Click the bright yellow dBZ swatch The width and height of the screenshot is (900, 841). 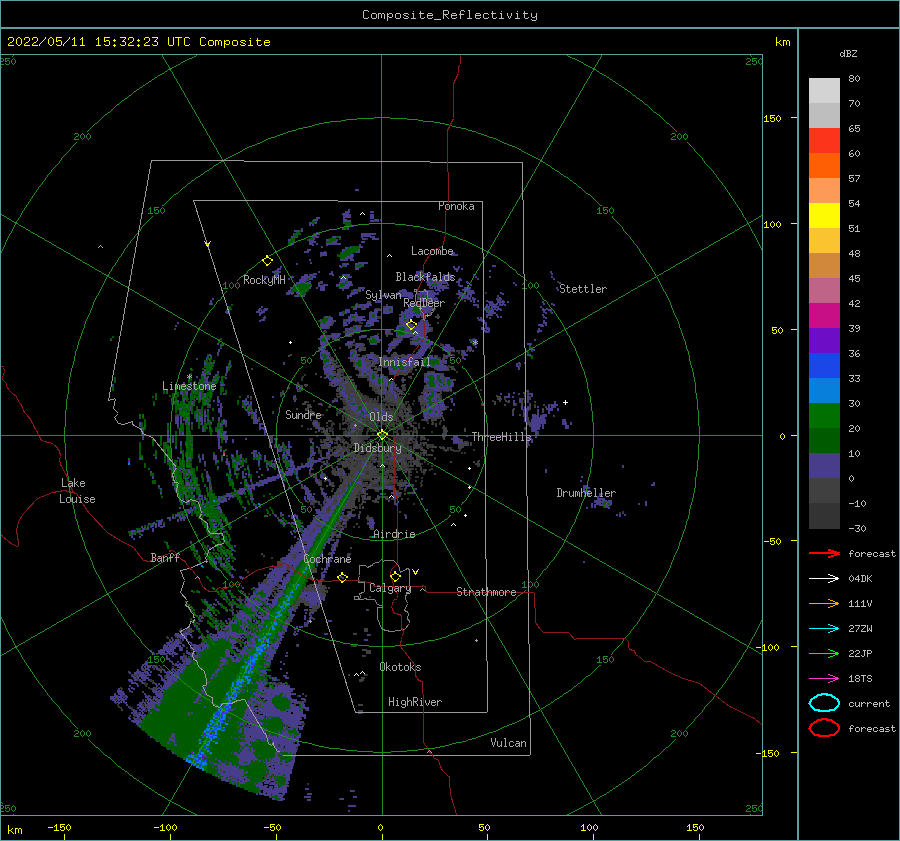(824, 215)
